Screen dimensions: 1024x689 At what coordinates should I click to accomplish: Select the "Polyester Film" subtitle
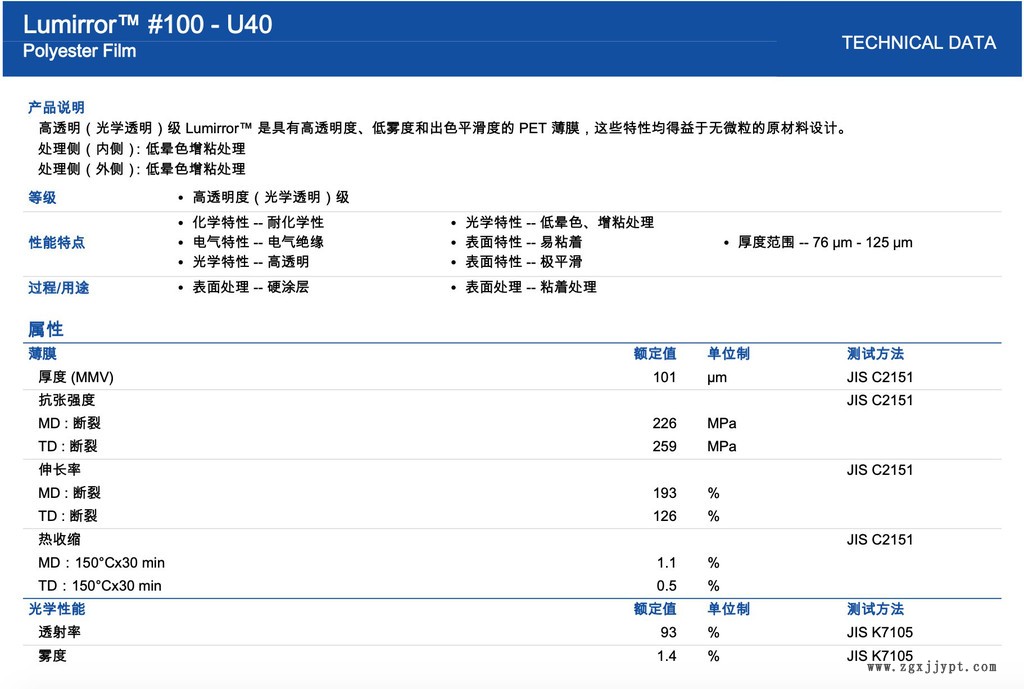(x=80, y=51)
